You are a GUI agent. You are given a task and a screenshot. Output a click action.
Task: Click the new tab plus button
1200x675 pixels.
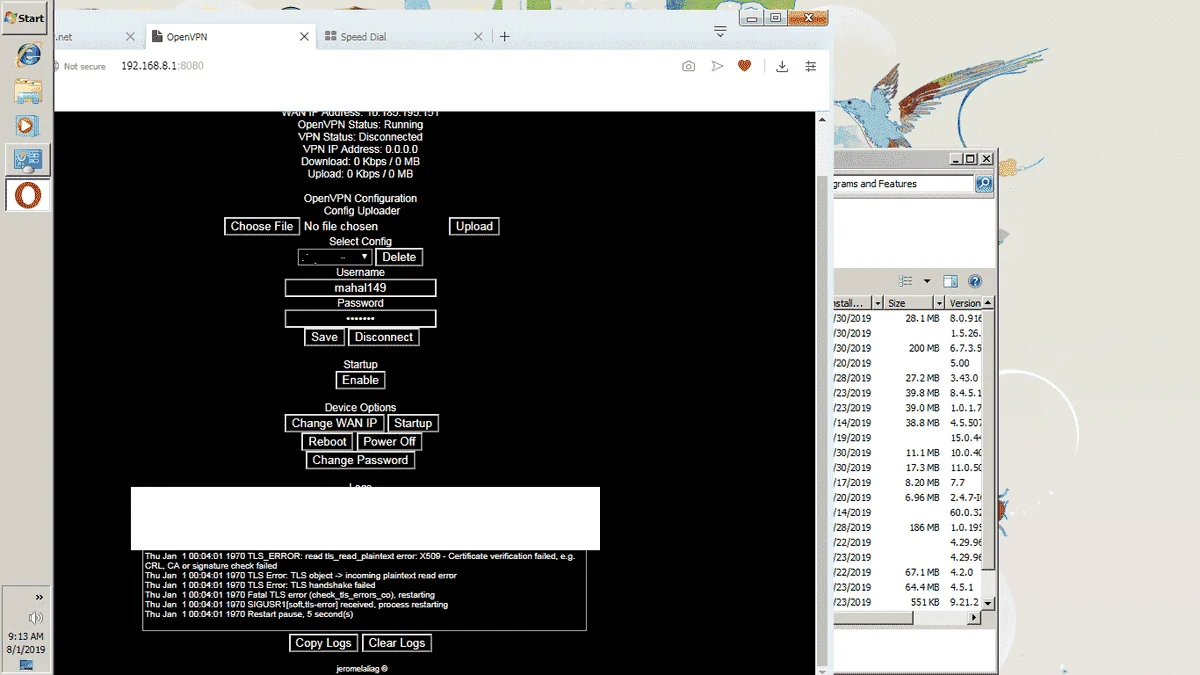[505, 37]
